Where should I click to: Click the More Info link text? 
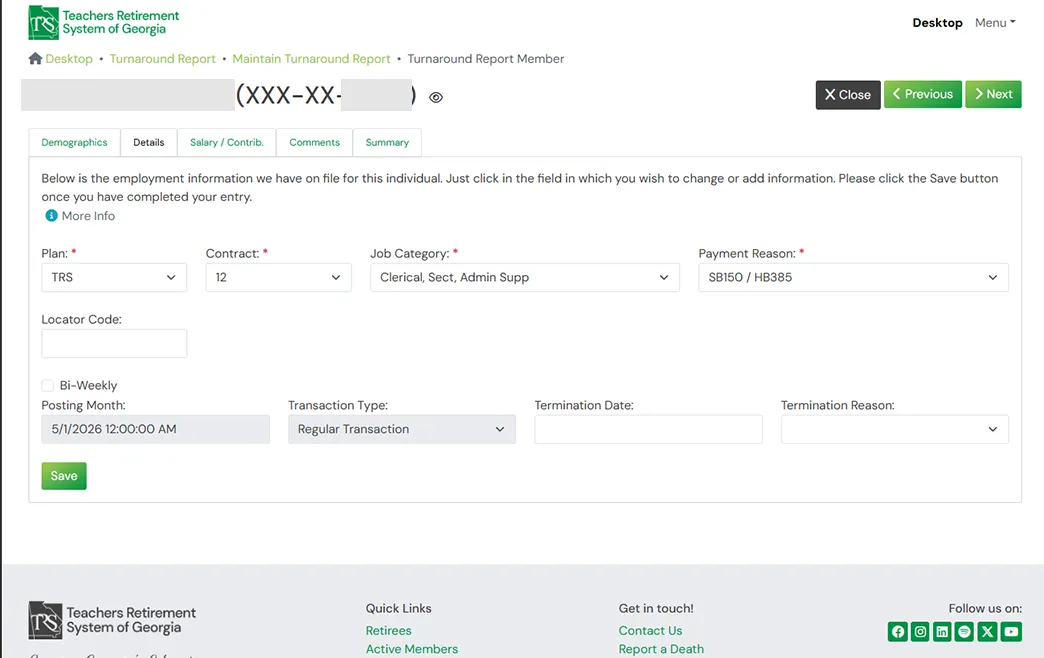[x=88, y=216]
